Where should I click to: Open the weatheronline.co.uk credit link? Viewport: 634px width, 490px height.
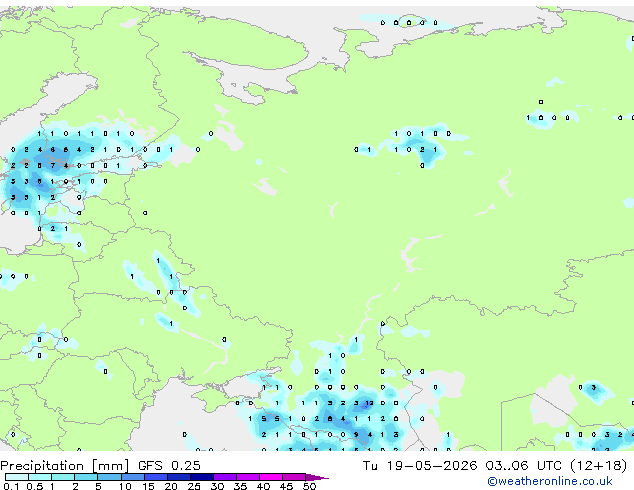point(550,481)
